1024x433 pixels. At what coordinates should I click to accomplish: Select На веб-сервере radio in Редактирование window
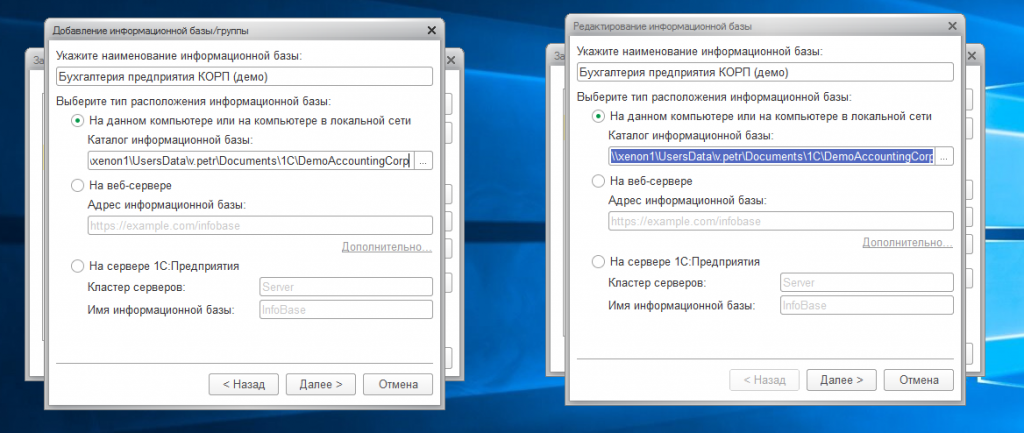coord(598,181)
